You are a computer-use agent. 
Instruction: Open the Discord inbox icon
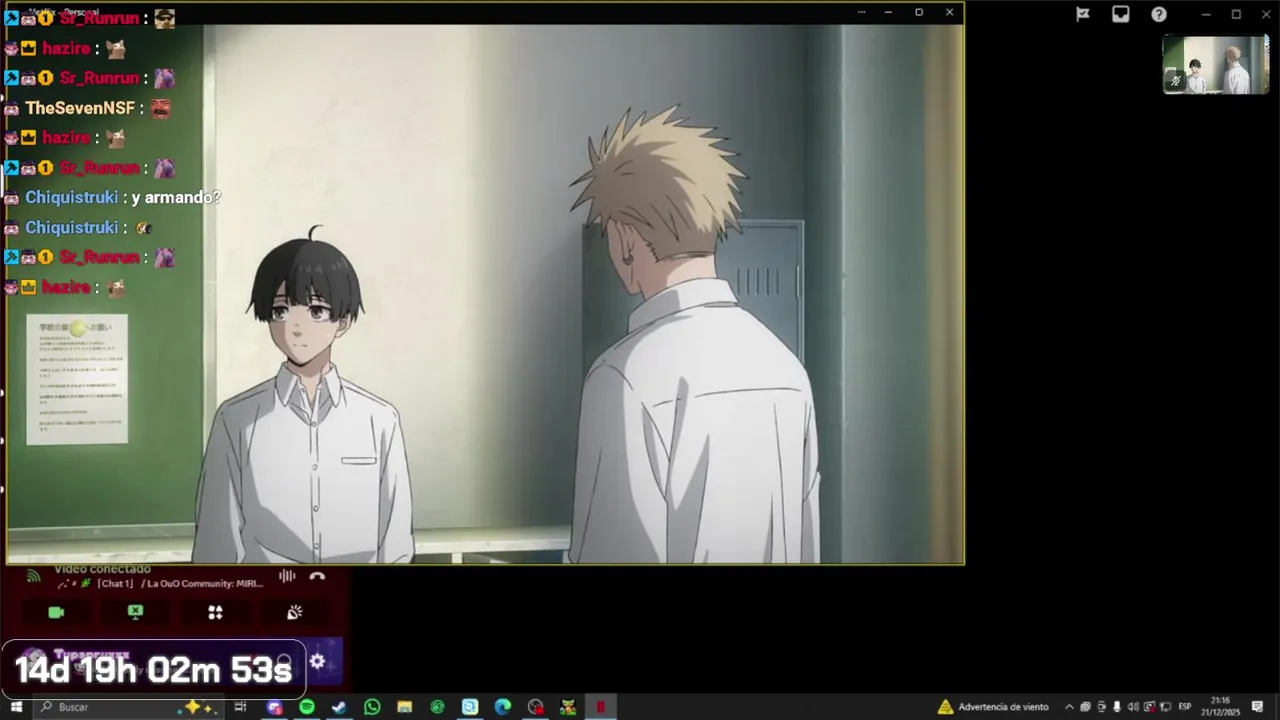[x=1121, y=14]
